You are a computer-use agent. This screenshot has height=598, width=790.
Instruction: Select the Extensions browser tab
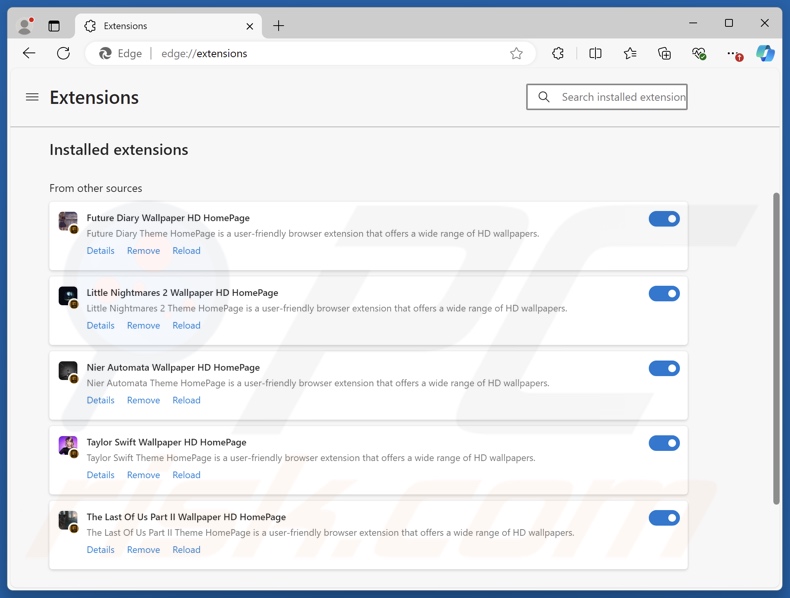[x=160, y=26]
